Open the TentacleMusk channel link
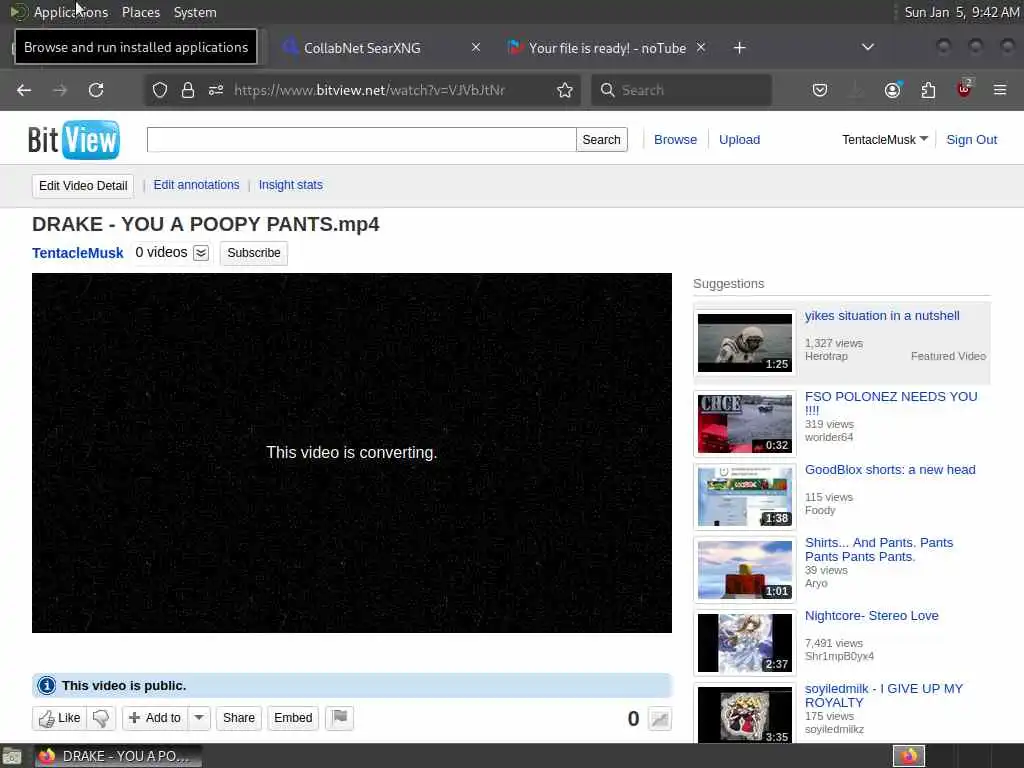The height and width of the screenshot is (768, 1024). click(78, 253)
